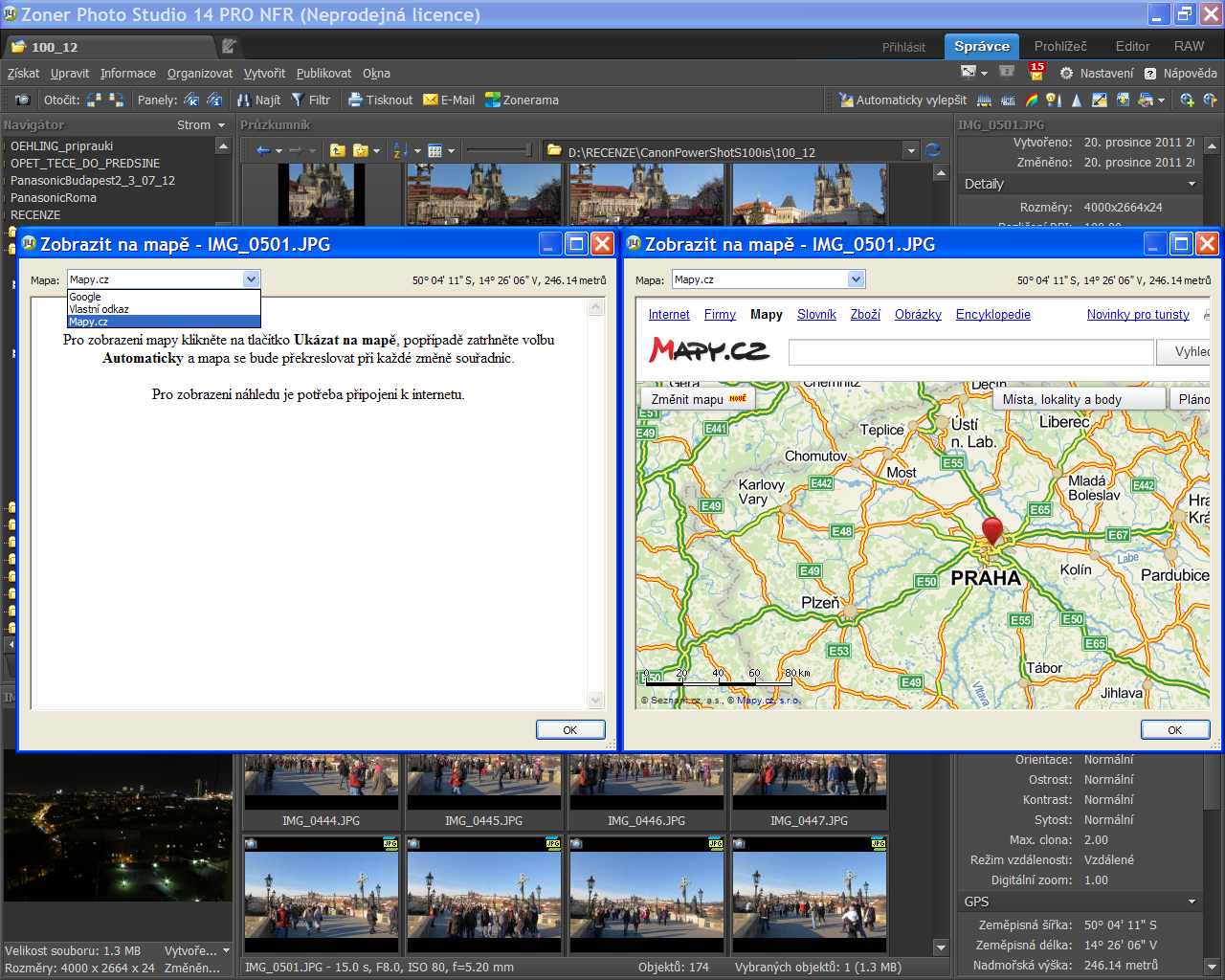1225x980 pixels.
Task: Open the Informace menu
Action: coord(128,73)
